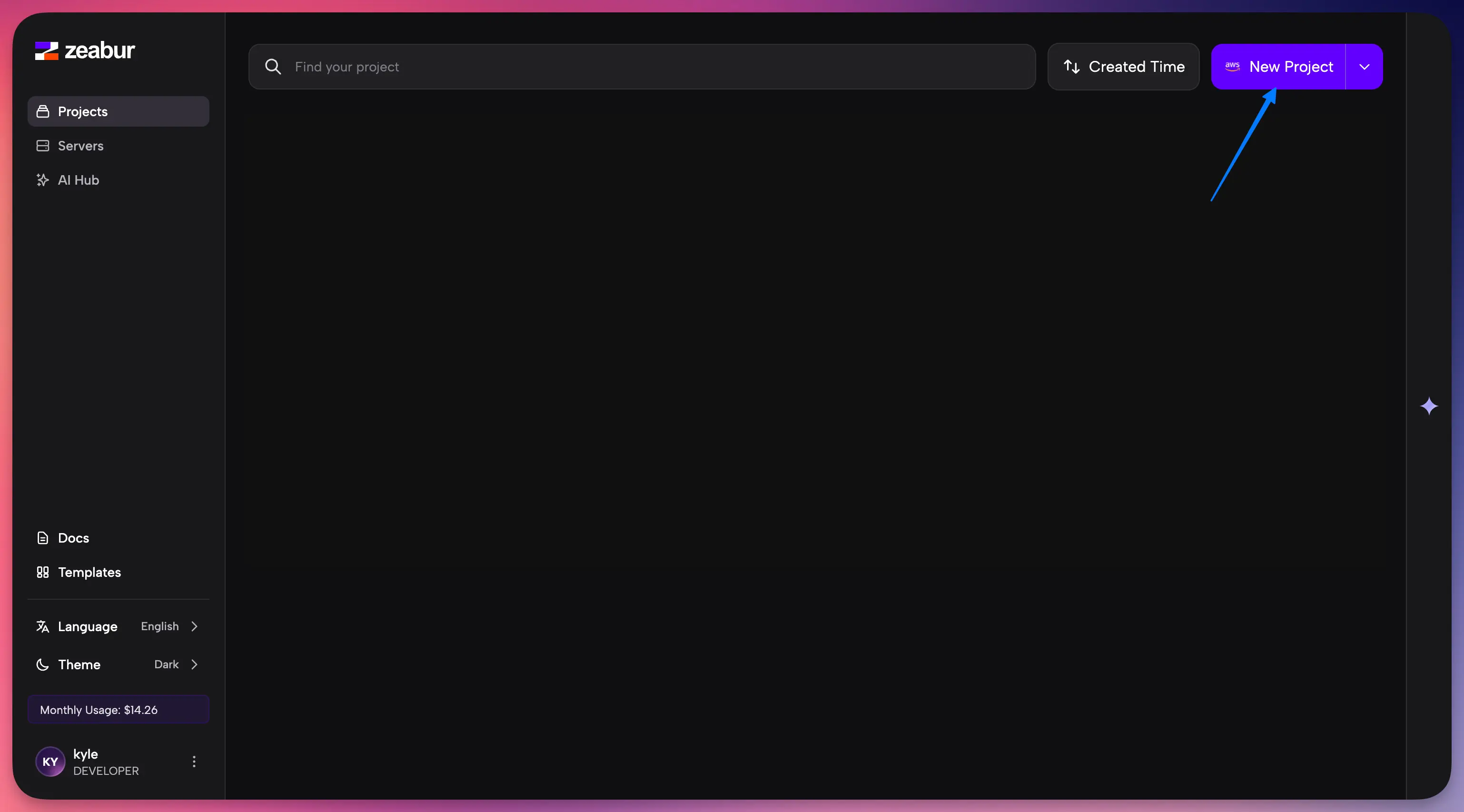Screen dimensions: 1464x812
Task: Select the Templates grid icon
Action: [43, 572]
